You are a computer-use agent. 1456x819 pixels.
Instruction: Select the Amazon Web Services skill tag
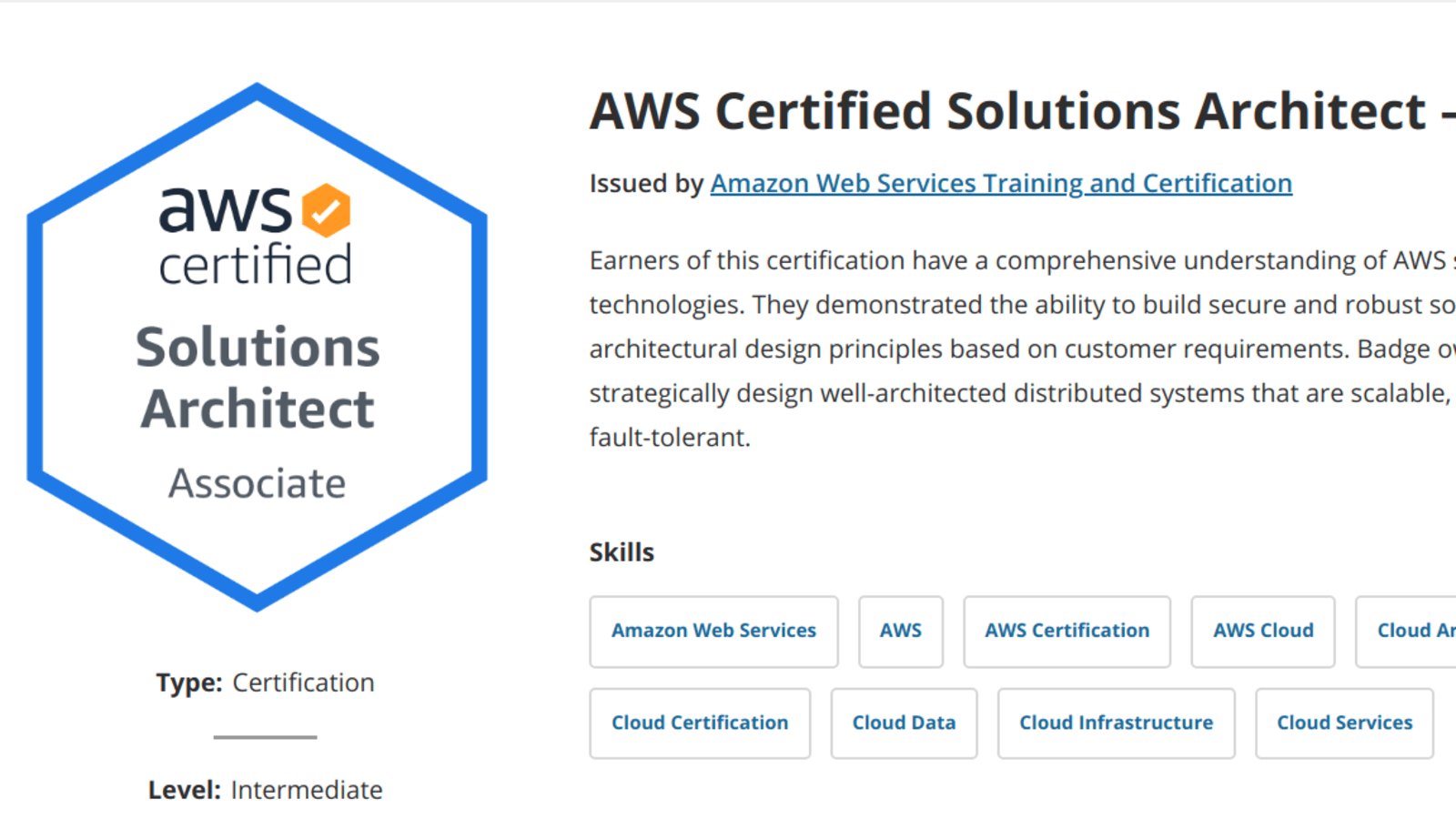click(713, 632)
